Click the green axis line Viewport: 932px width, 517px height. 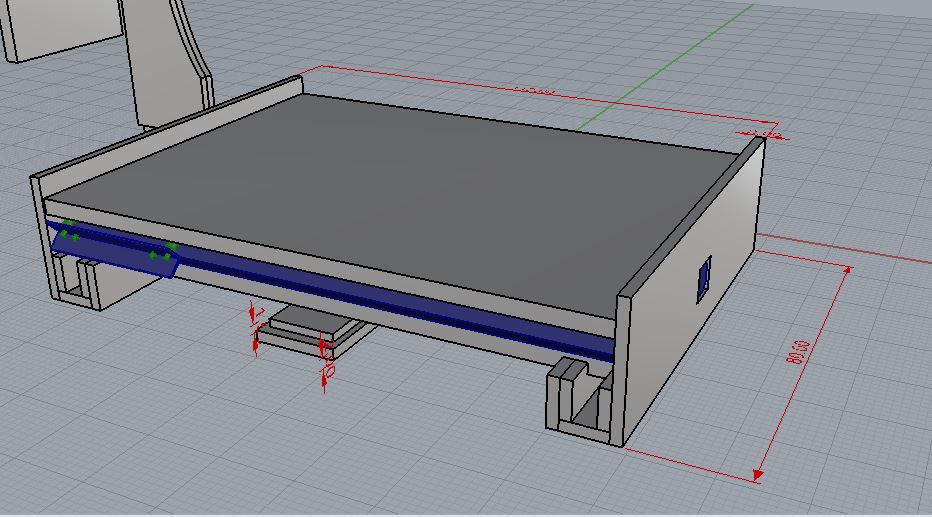coord(666,67)
